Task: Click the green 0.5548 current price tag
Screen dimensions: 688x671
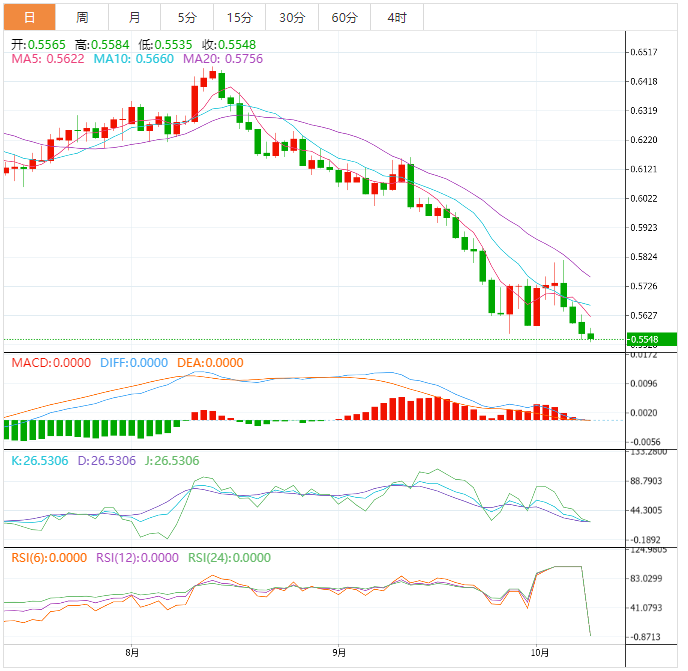Action: tap(652, 339)
